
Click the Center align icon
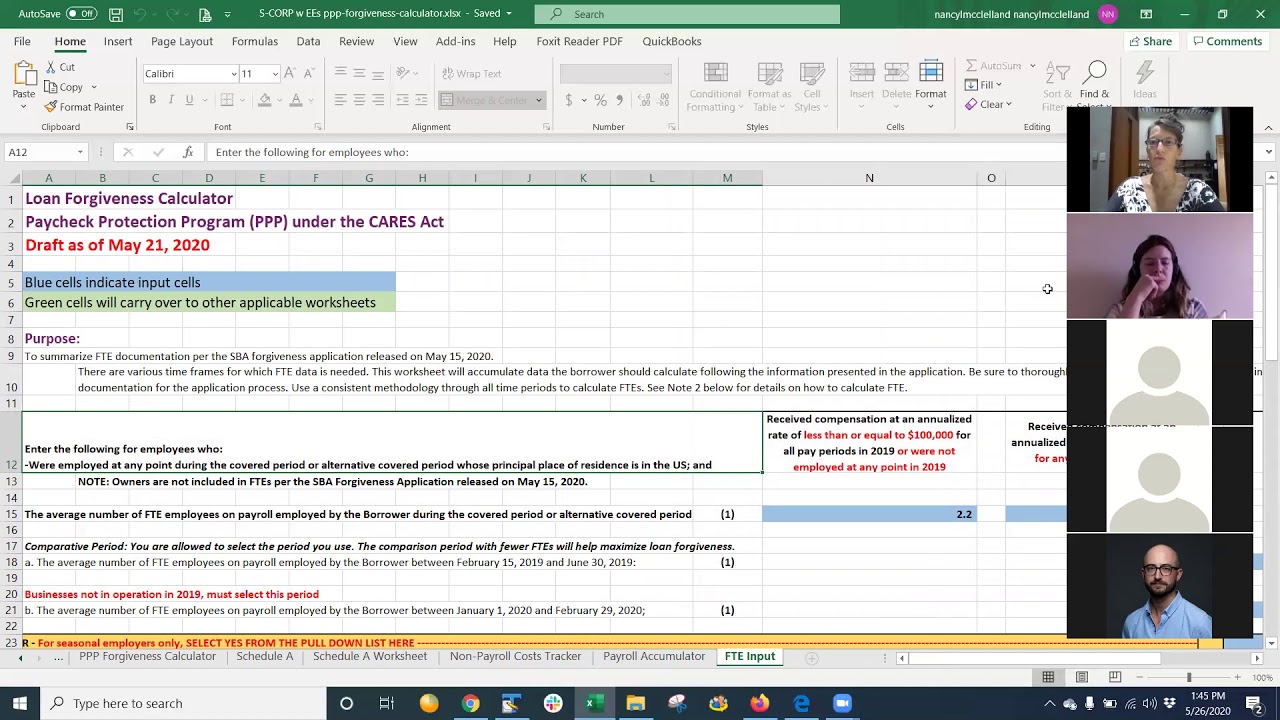pyautogui.click(x=359, y=100)
